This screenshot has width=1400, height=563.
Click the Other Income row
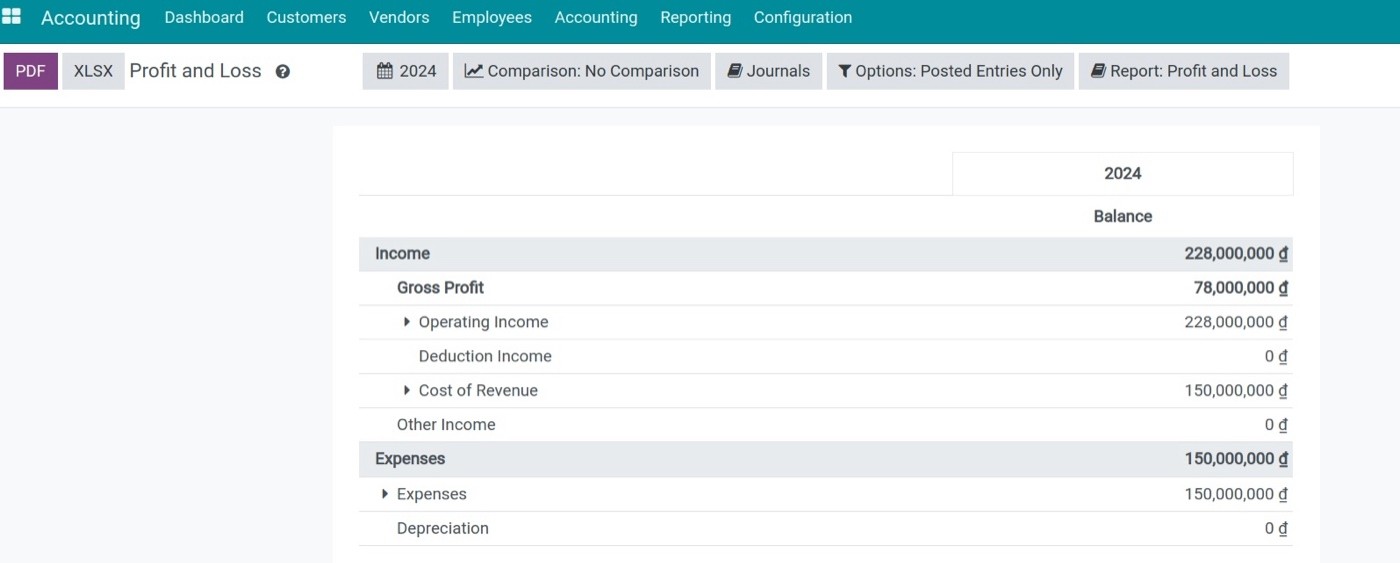click(x=826, y=425)
